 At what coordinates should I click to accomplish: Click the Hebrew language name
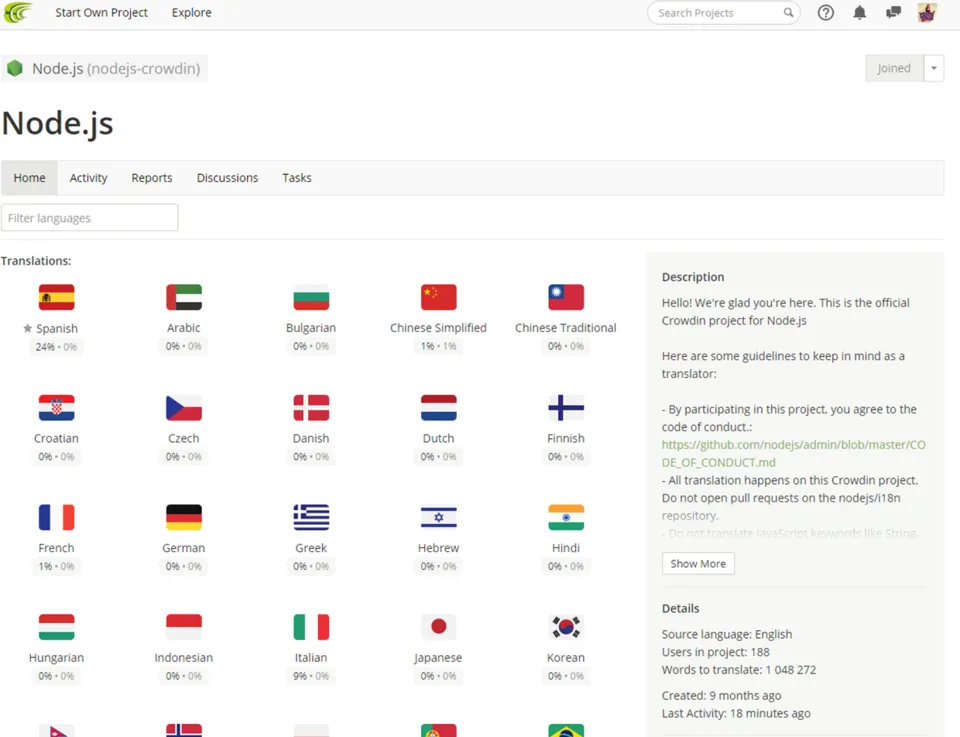tap(438, 548)
